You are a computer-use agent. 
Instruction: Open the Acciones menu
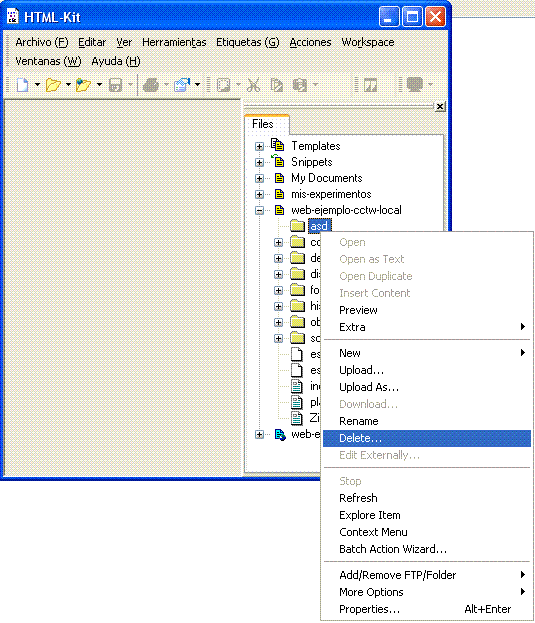coord(310,42)
